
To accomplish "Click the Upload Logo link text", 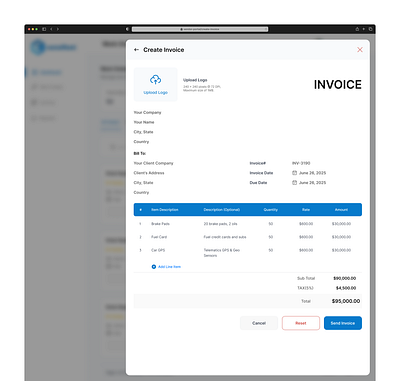I will [155, 92].
